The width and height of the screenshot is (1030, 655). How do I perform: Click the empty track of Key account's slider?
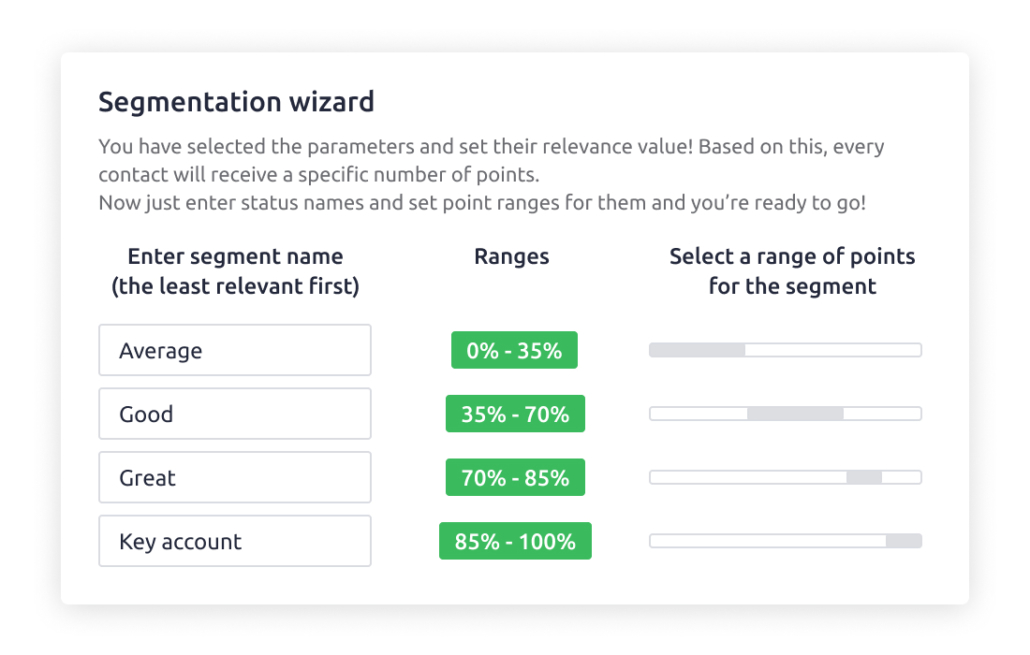767,542
